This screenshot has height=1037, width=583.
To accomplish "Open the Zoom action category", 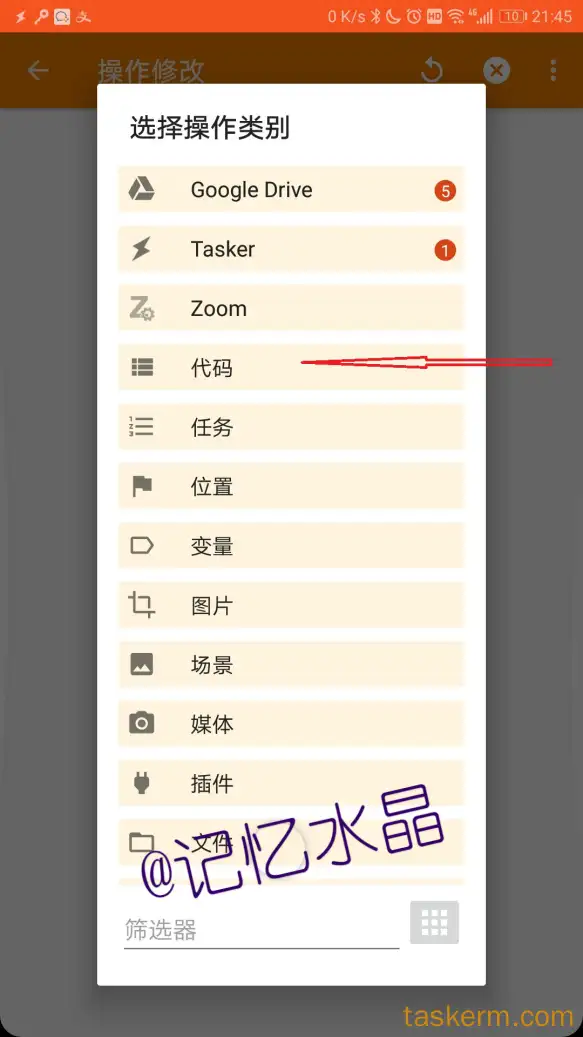I will coord(291,308).
